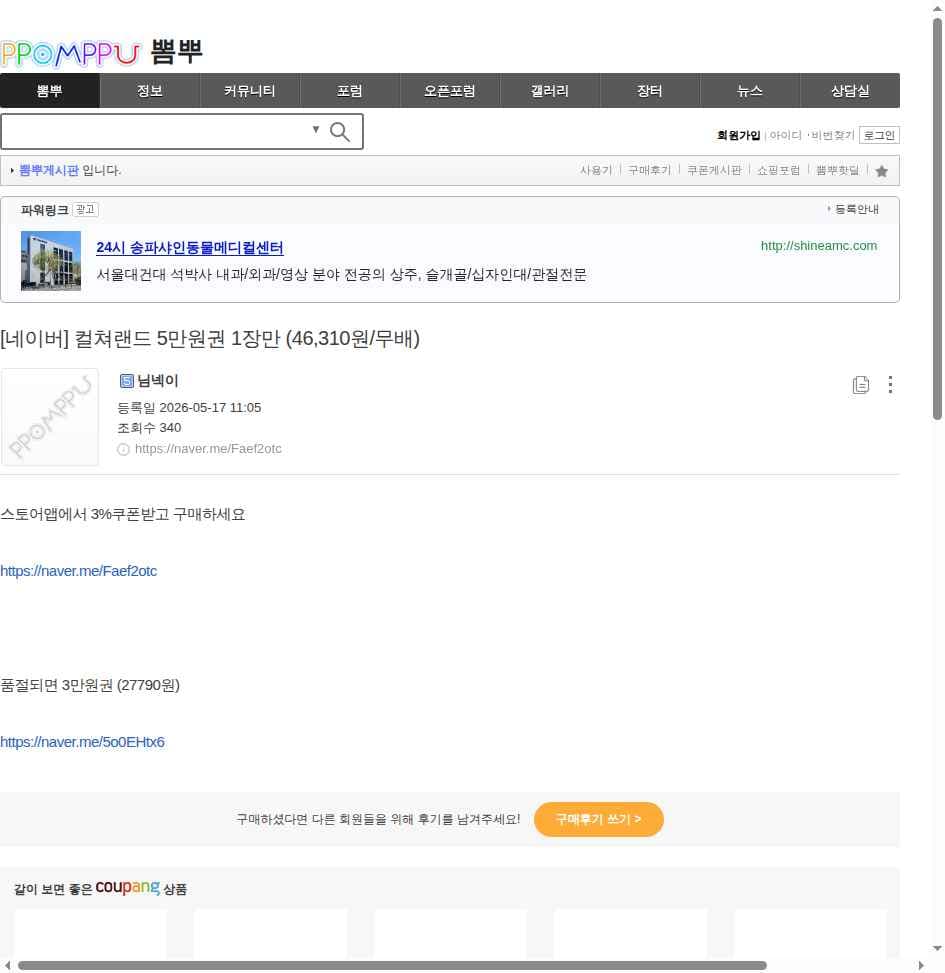This screenshot has height=973, width=945.
Task: Click the 회원가입 link
Action: (738, 135)
